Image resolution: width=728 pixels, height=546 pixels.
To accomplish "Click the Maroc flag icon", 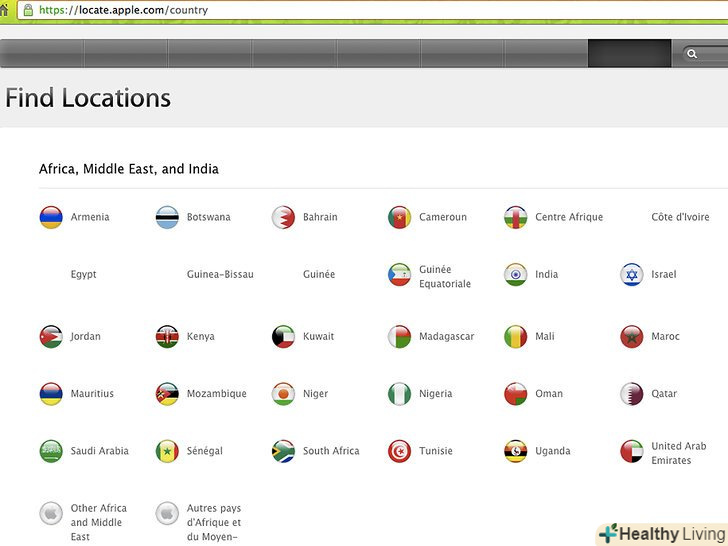I will point(631,337).
